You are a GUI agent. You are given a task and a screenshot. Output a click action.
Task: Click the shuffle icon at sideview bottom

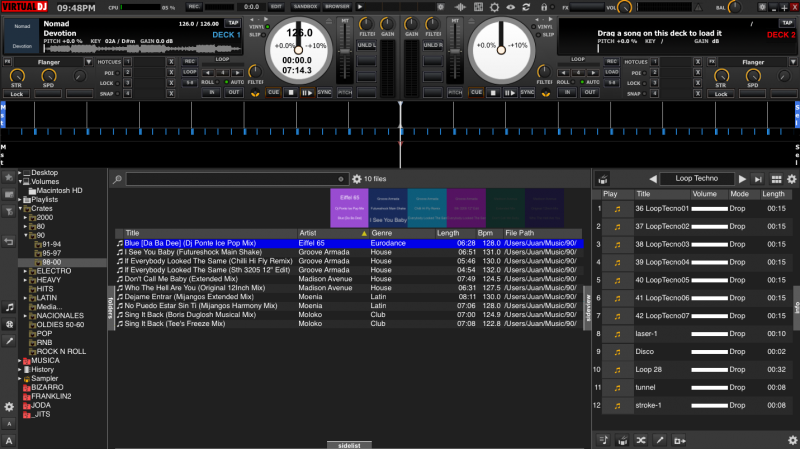click(641, 440)
